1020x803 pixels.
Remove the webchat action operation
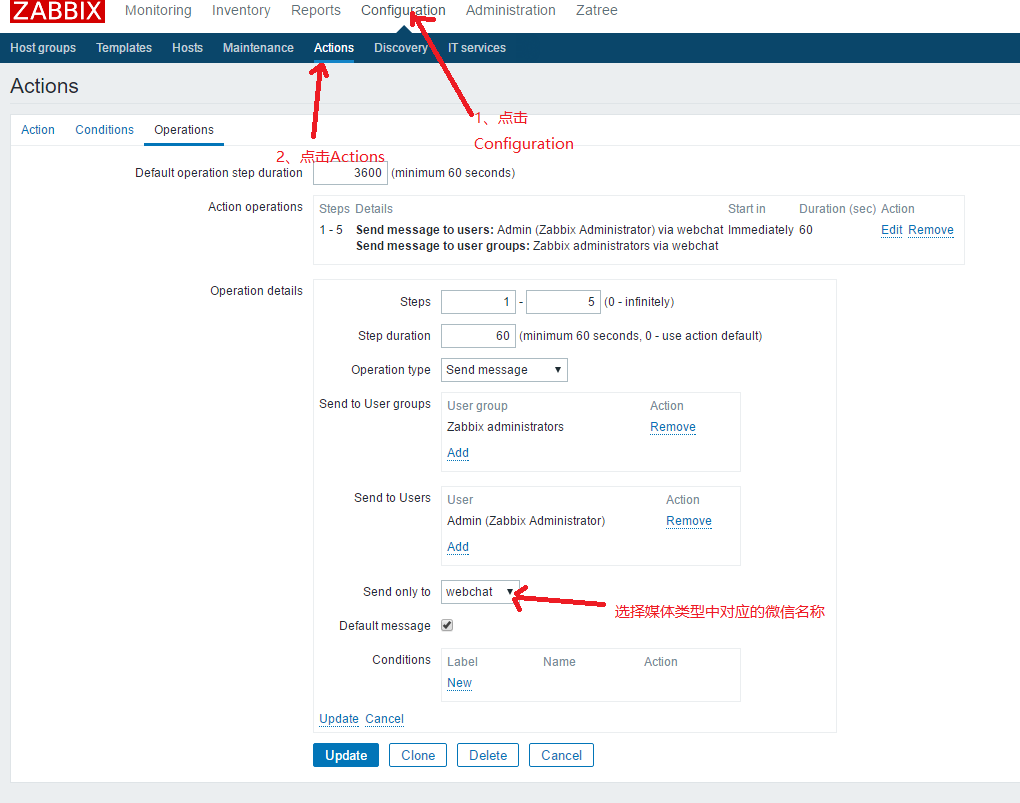point(931,230)
